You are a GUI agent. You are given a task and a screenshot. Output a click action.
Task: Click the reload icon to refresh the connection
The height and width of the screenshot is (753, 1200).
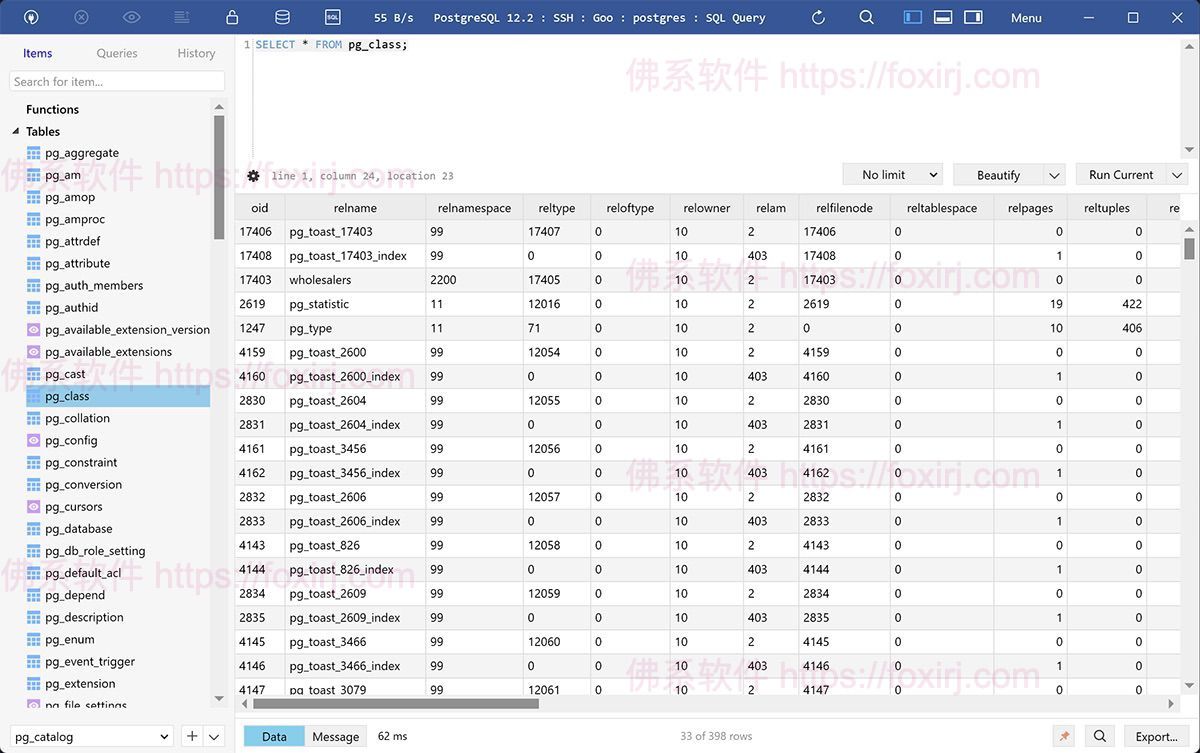[817, 17]
